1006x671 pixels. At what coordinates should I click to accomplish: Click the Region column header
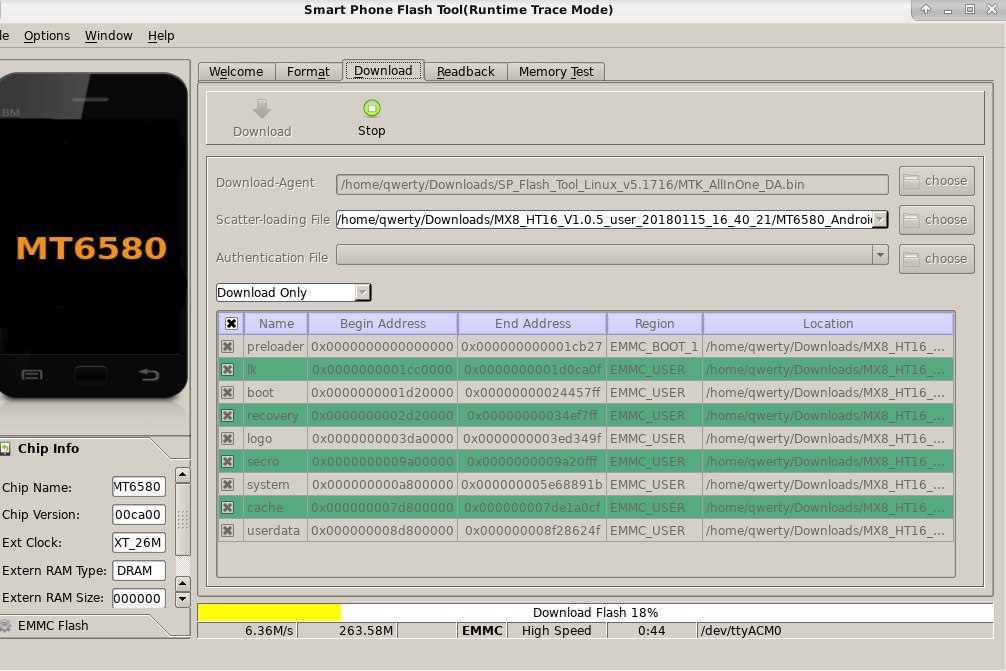tap(654, 323)
